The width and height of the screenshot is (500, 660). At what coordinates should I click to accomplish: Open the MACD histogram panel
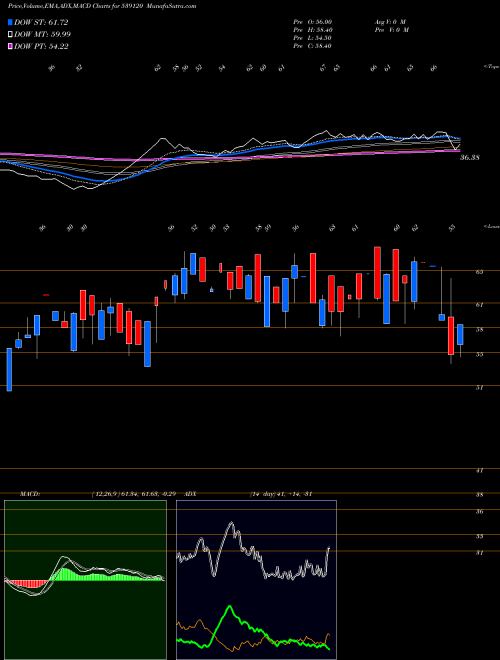tap(85, 580)
